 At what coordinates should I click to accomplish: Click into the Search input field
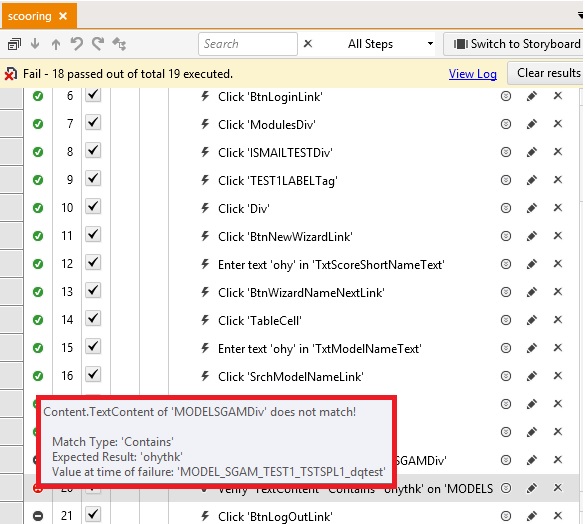248,44
